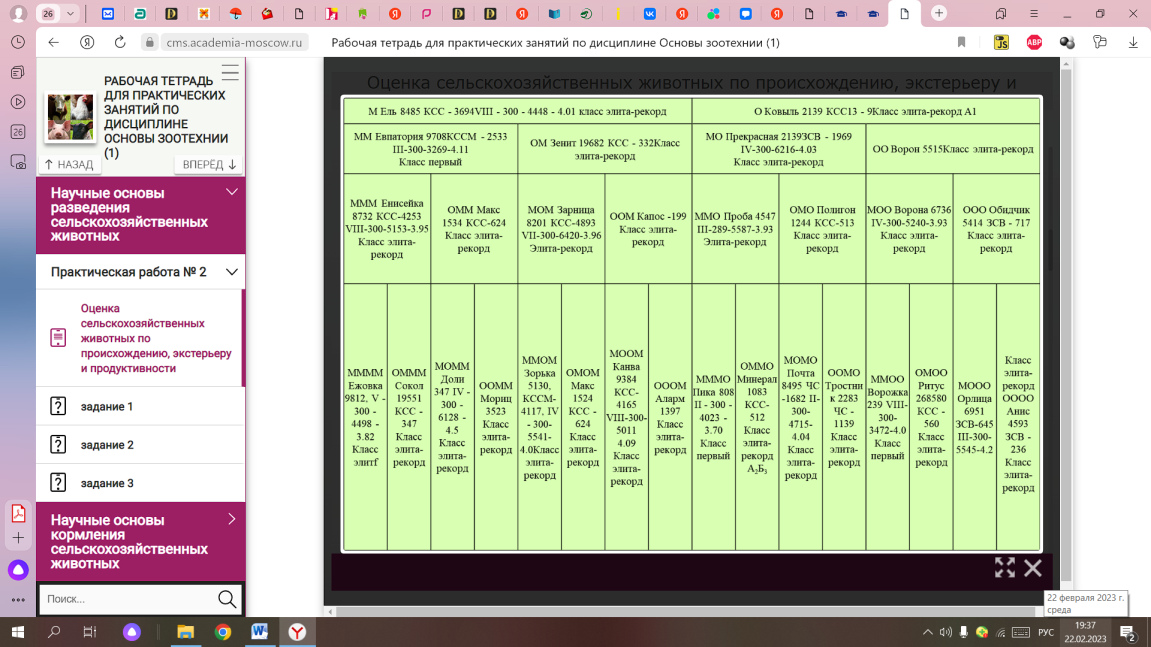
Task: Open the PDF tool in browser sidebar
Action: click(18, 513)
